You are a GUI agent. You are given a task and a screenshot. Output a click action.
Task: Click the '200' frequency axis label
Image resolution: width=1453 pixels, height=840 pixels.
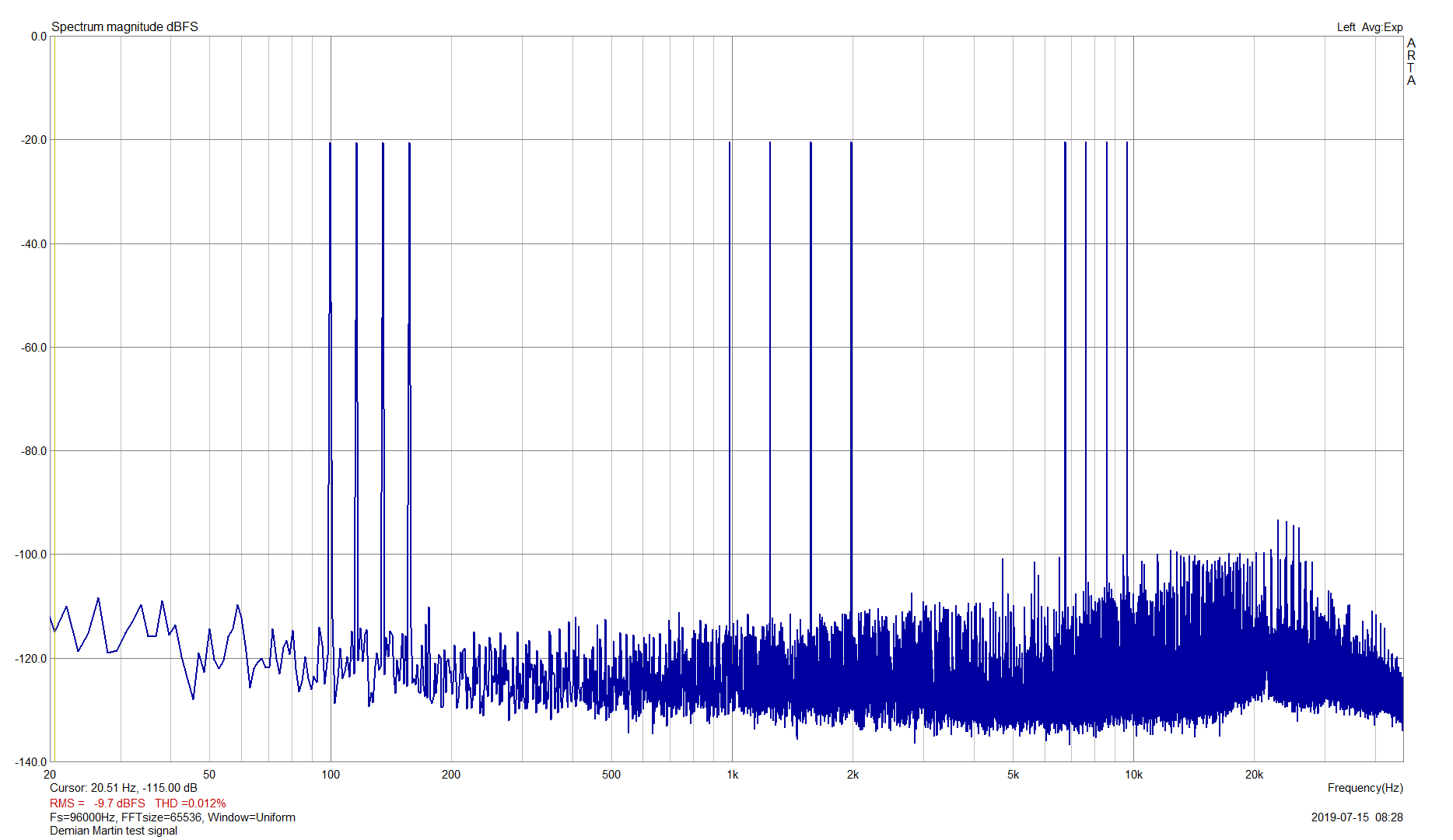(451, 775)
